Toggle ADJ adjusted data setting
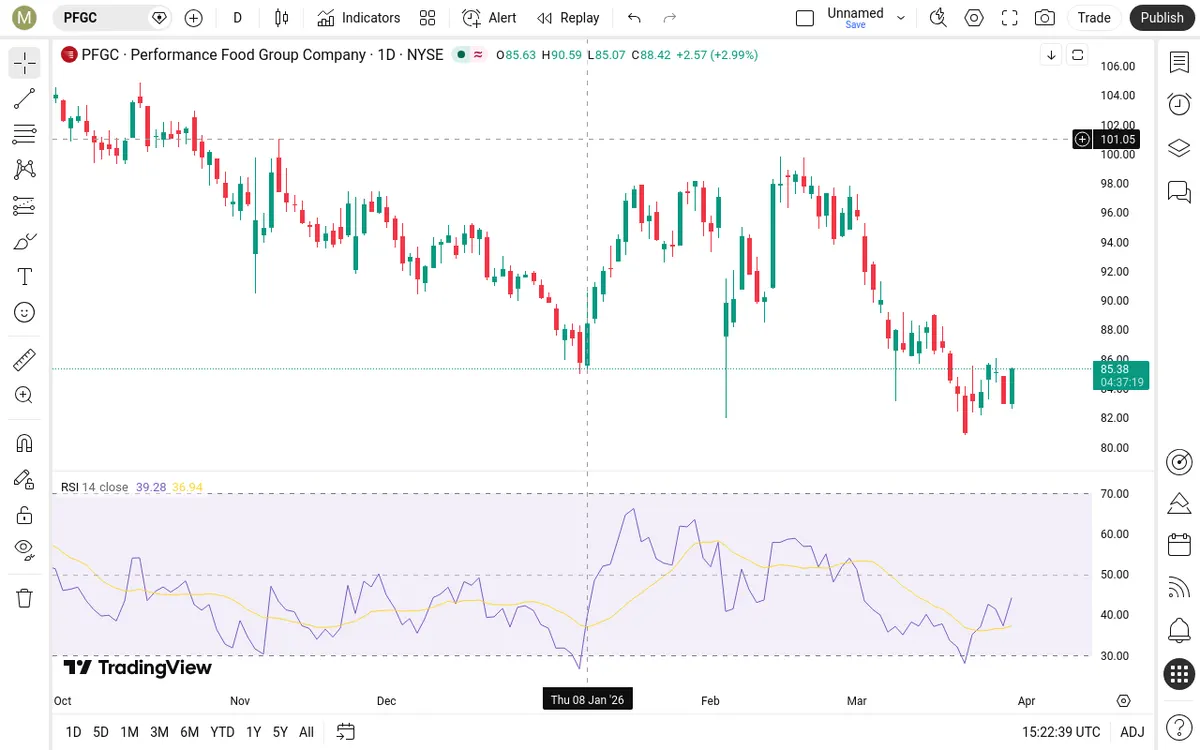 click(x=1132, y=732)
